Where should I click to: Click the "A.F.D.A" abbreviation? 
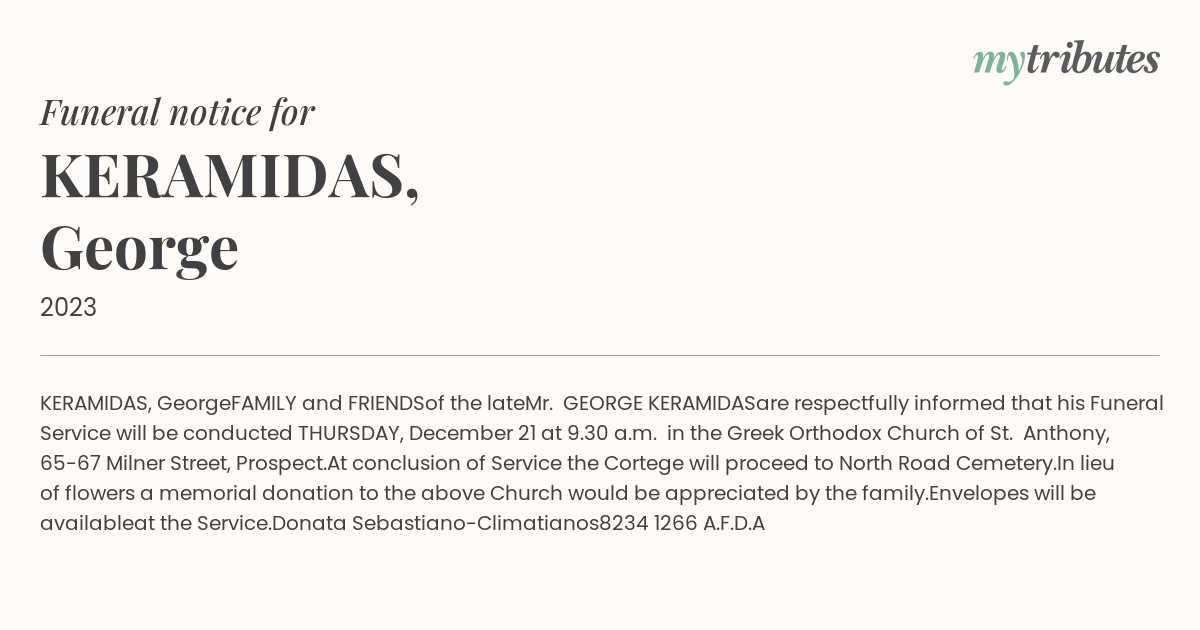point(734,524)
